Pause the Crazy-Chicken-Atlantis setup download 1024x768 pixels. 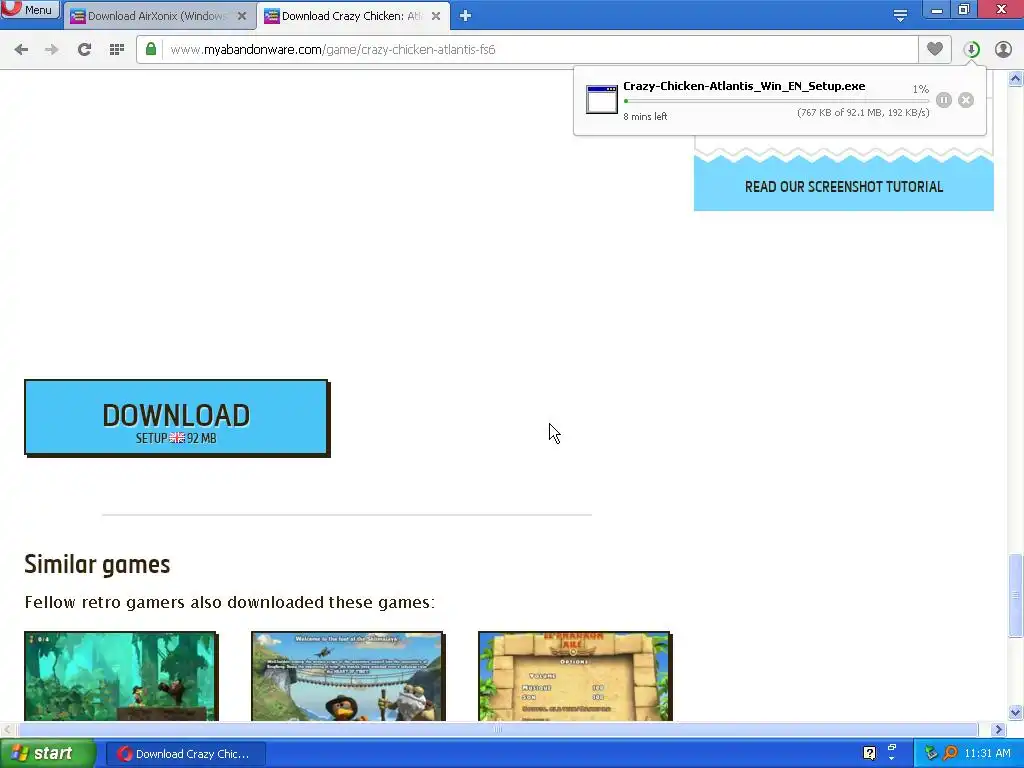[944, 100]
